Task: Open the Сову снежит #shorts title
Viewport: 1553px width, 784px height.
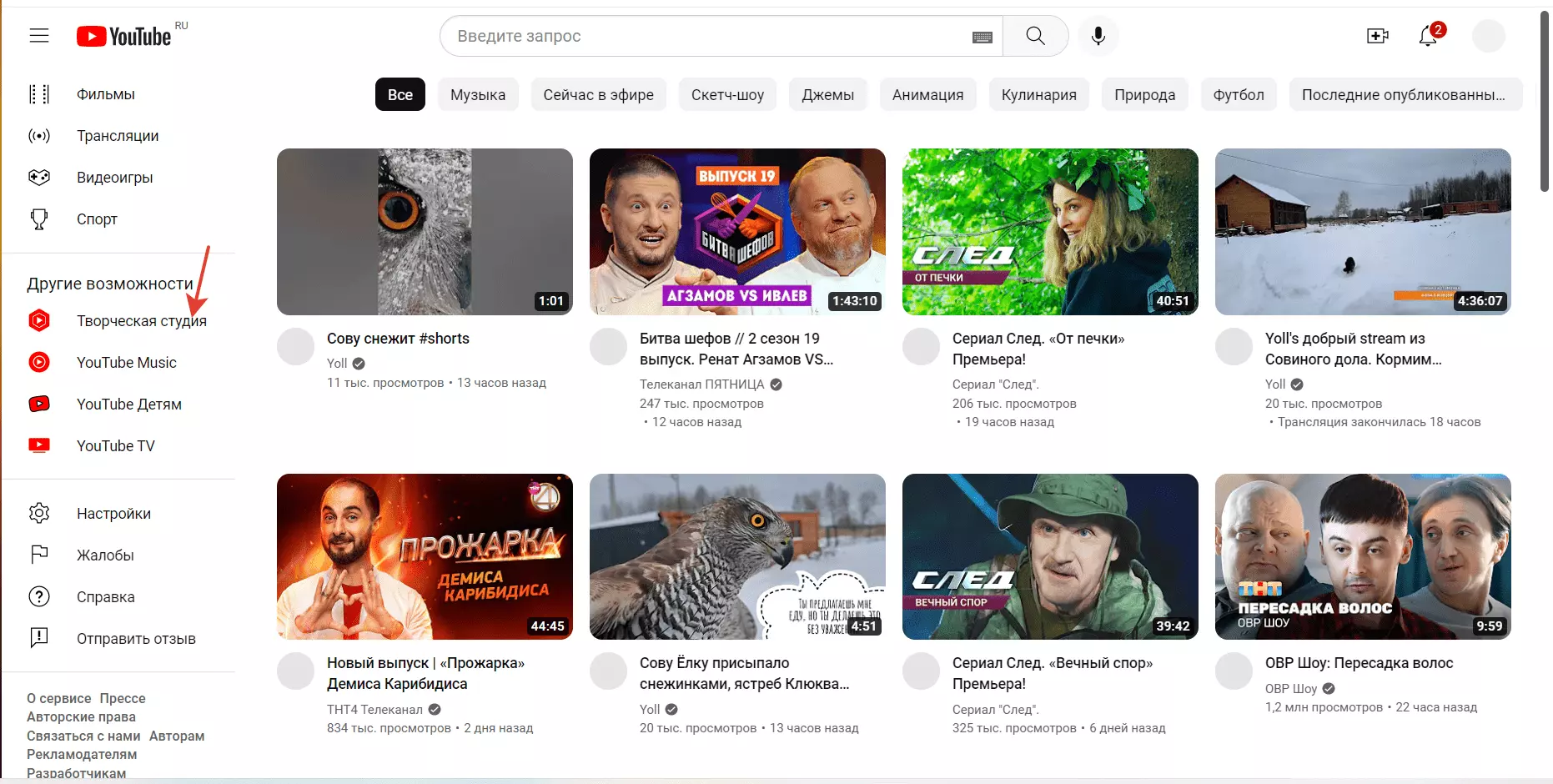Action: point(398,339)
